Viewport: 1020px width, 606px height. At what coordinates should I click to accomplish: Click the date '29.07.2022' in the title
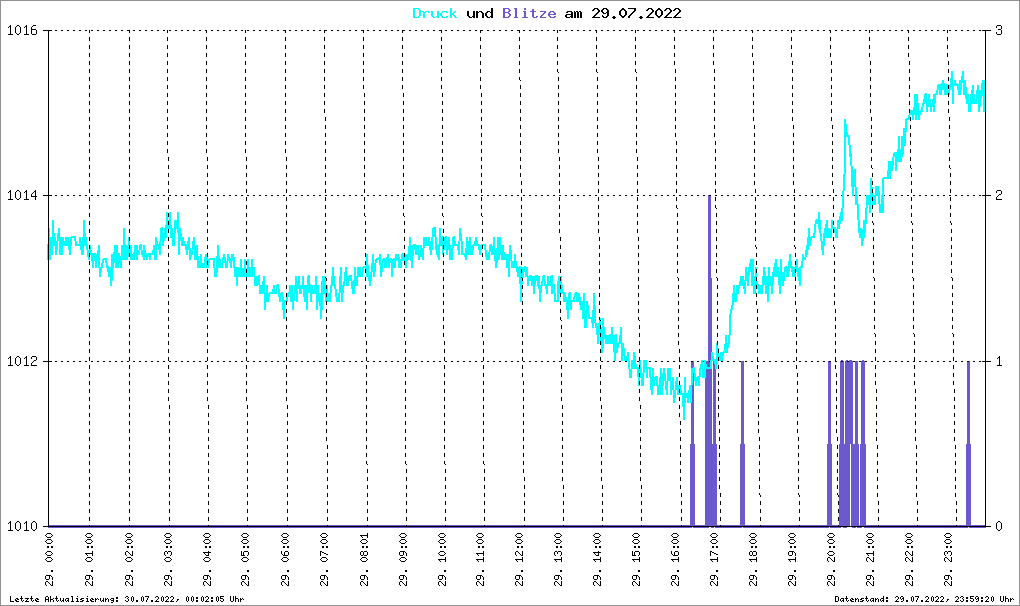(x=636, y=13)
